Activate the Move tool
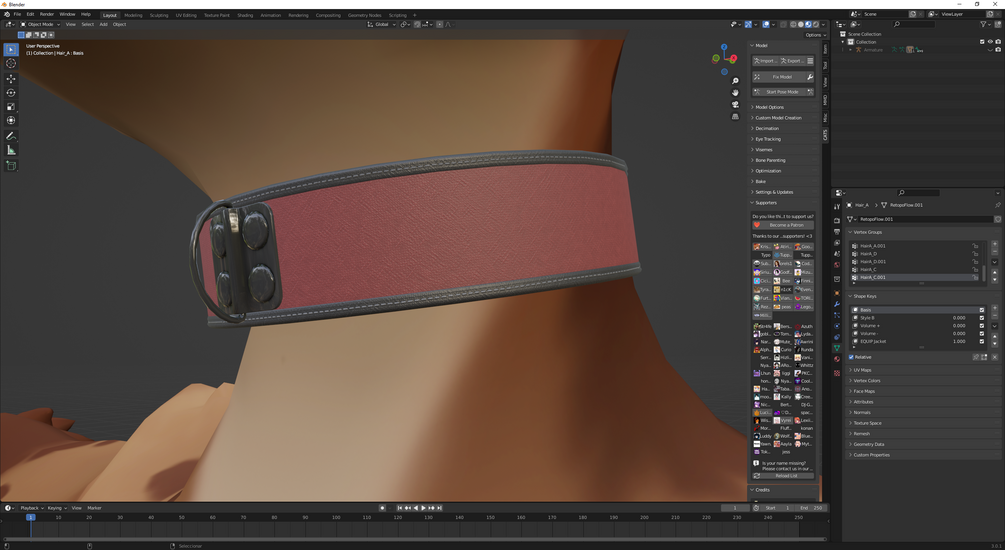1005x550 pixels. pyautogui.click(x=11, y=78)
